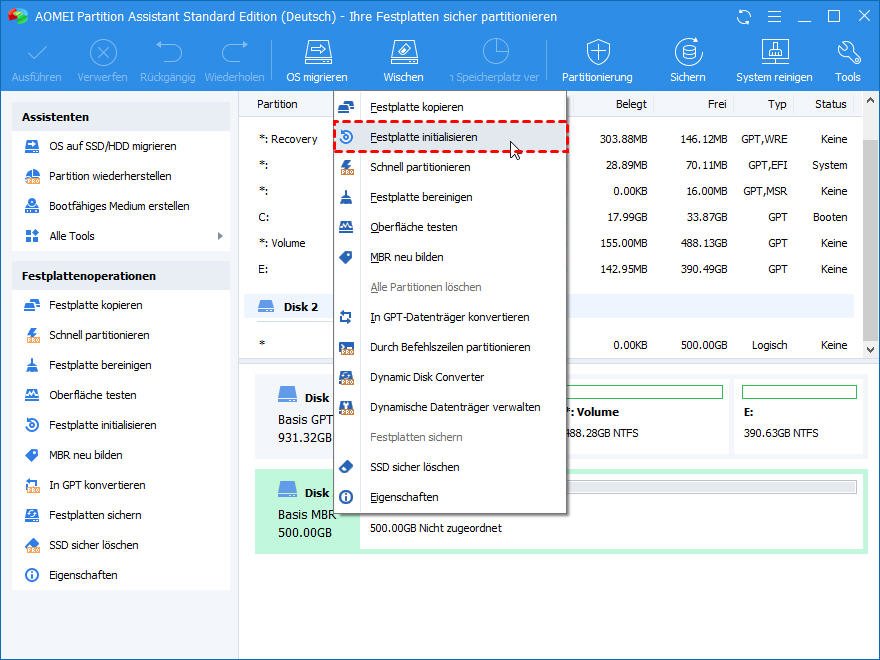Open the Wischen tool in toolbar
The image size is (880, 660).
[x=403, y=61]
